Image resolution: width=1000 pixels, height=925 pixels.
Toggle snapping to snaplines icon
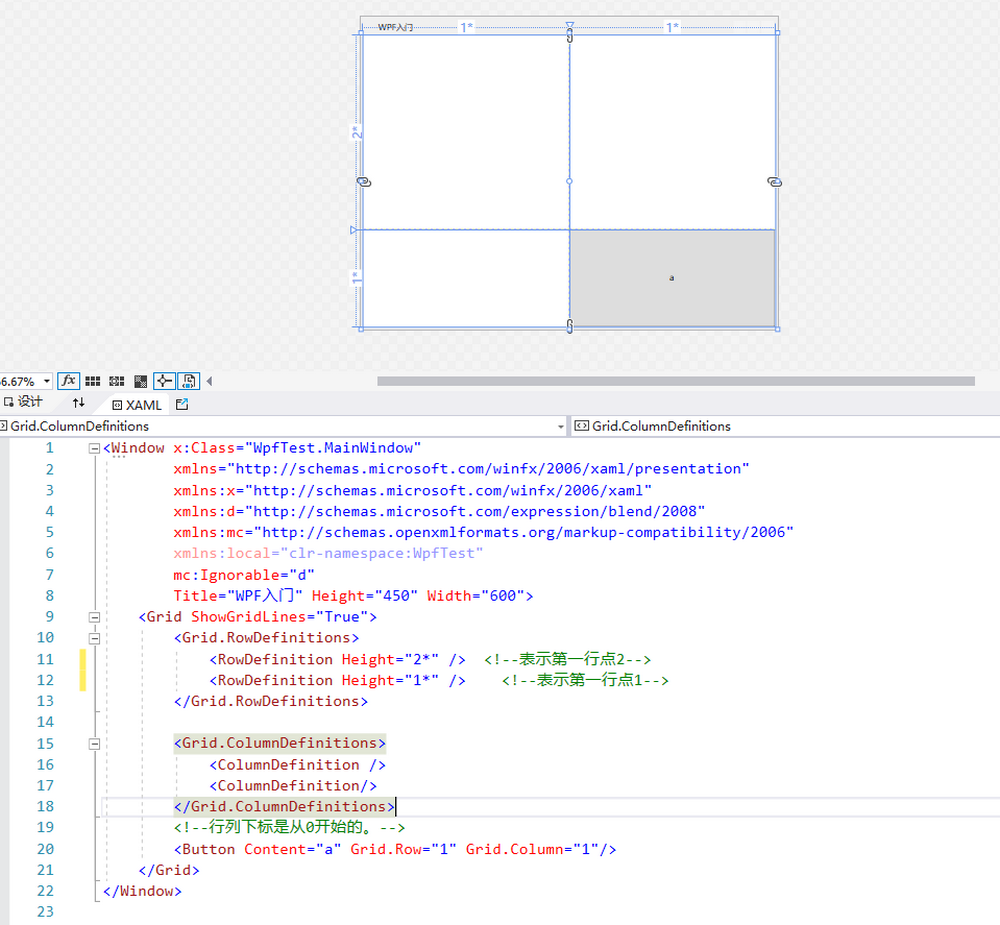pos(165,381)
